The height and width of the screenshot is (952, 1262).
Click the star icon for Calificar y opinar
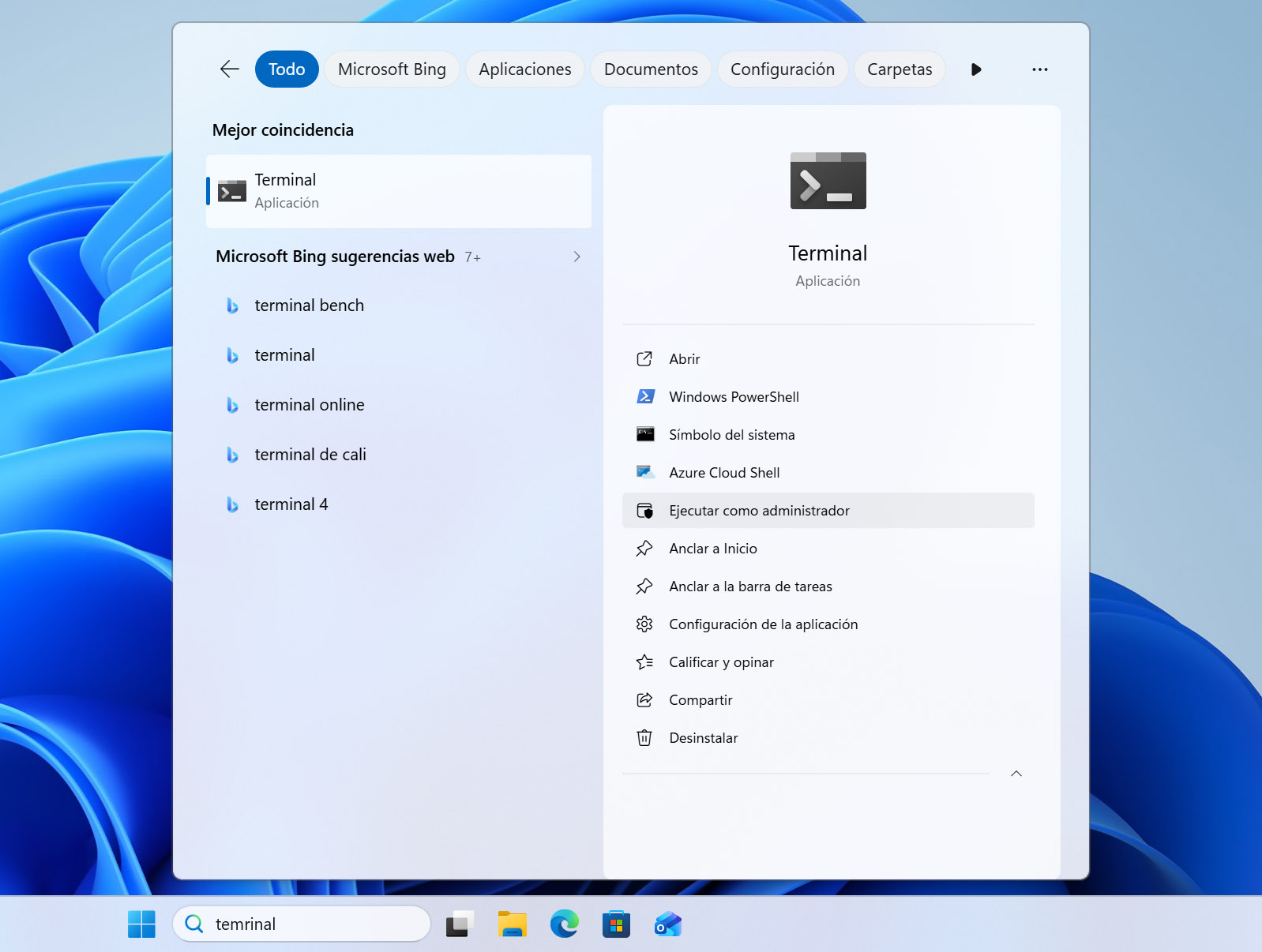tap(644, 662)
